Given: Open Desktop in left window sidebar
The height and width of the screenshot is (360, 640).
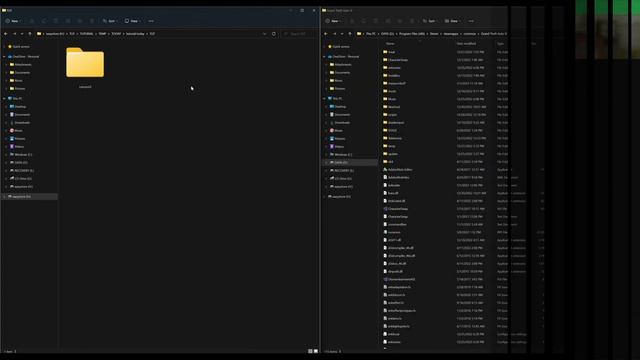Looking at the screenshot, I should 18,107.
